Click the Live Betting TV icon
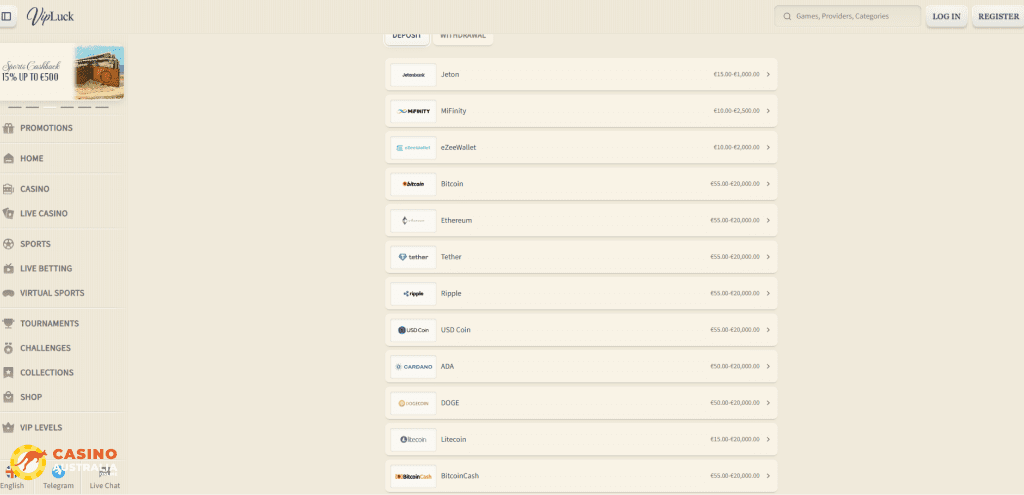The height and width of the screenshot is (495, 1024). click(x=8, y=268)
